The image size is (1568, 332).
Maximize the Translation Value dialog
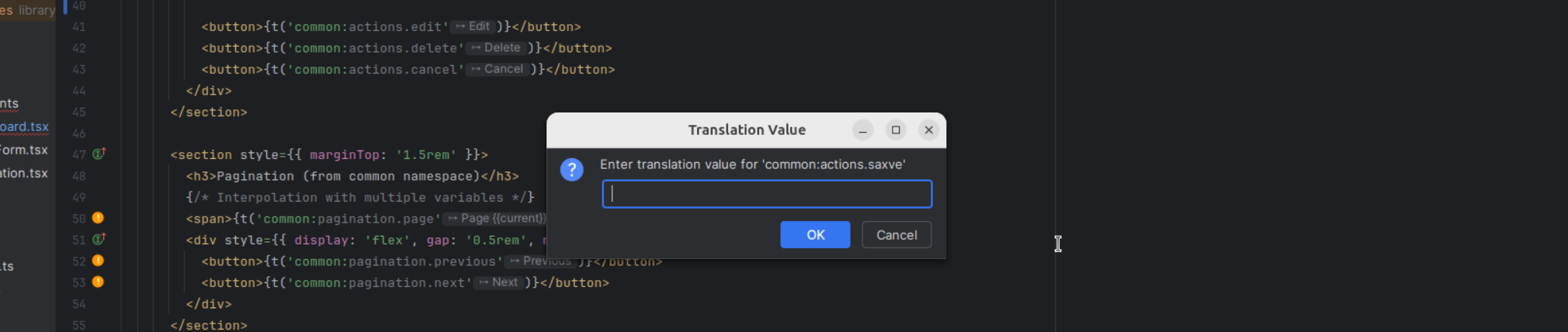(x=896, y=130)
